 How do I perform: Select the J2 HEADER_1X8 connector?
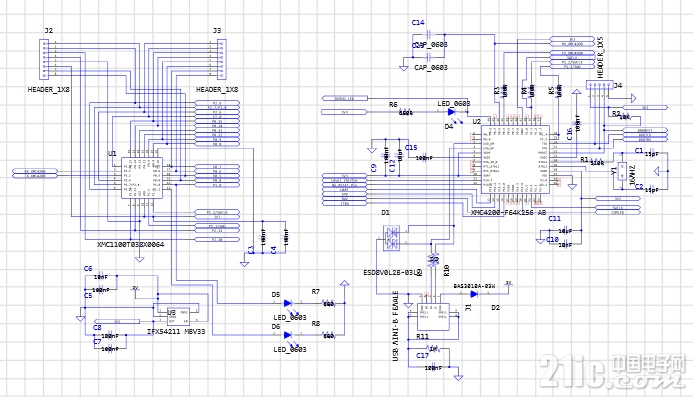click(44, 59)
